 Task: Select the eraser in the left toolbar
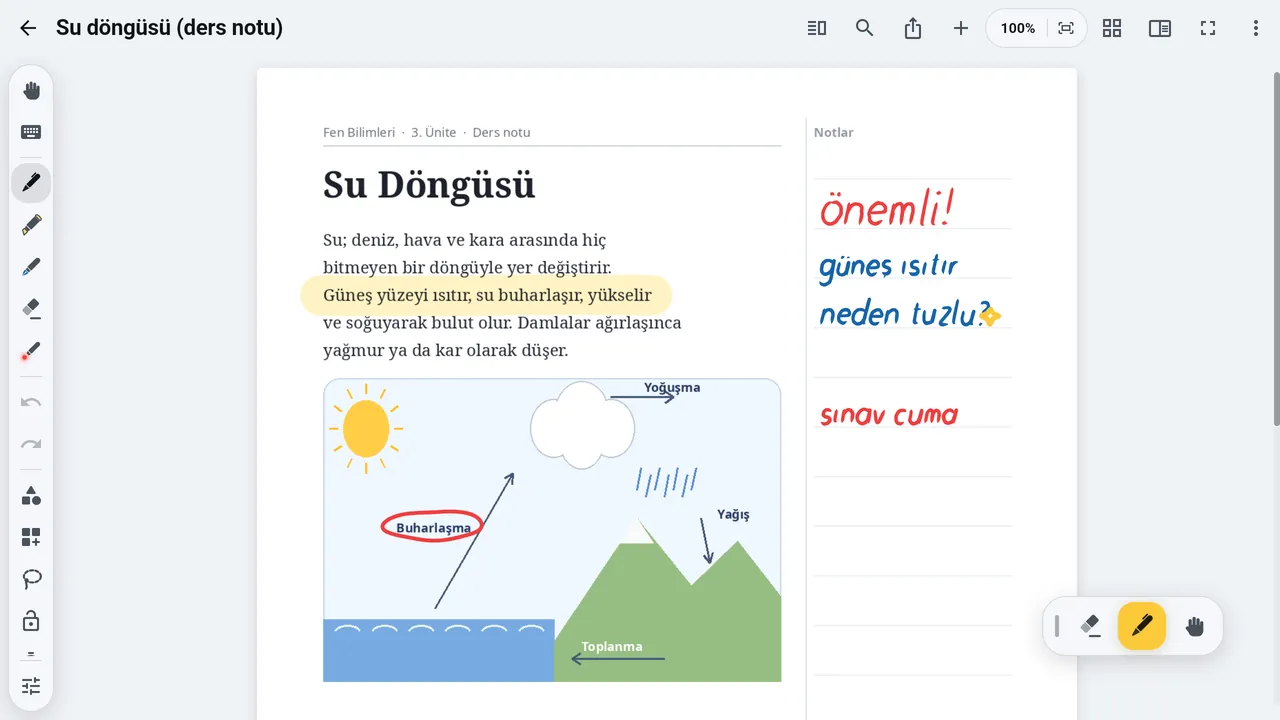[x=31, y=309]
